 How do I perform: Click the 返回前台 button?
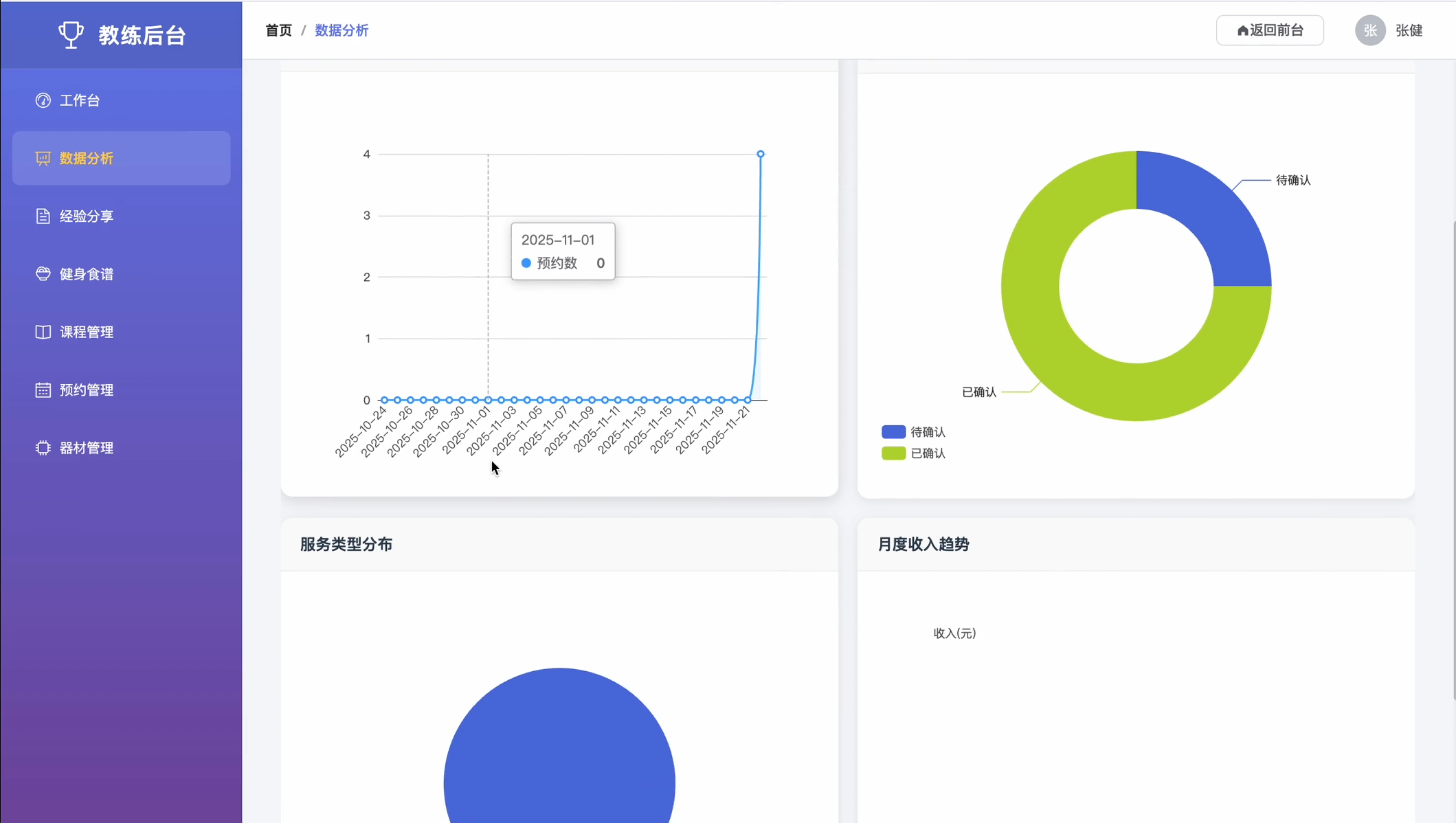click(1269, 30)
